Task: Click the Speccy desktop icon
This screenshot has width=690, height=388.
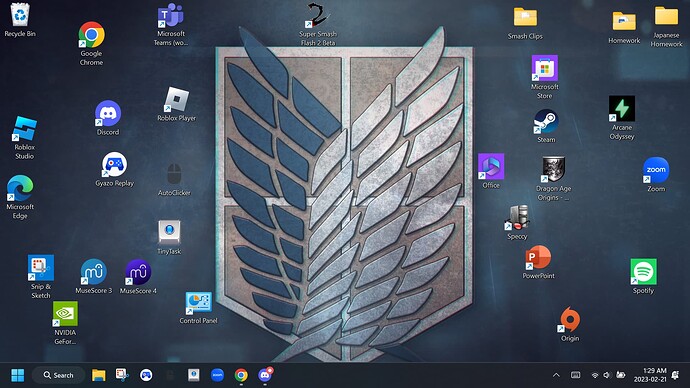Action: pos(517,223)
